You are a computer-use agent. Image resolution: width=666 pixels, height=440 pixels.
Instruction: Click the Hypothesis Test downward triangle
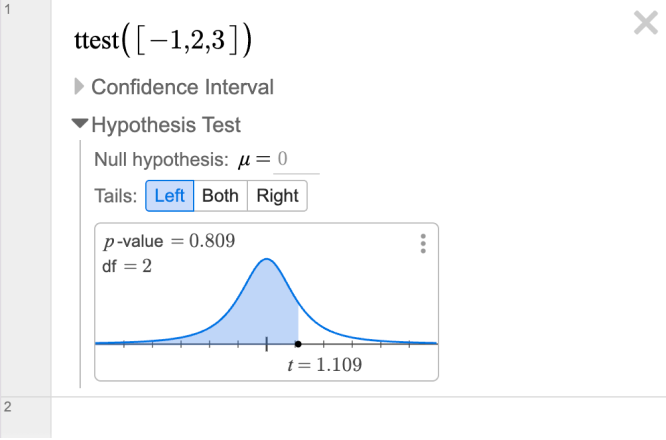79,124
